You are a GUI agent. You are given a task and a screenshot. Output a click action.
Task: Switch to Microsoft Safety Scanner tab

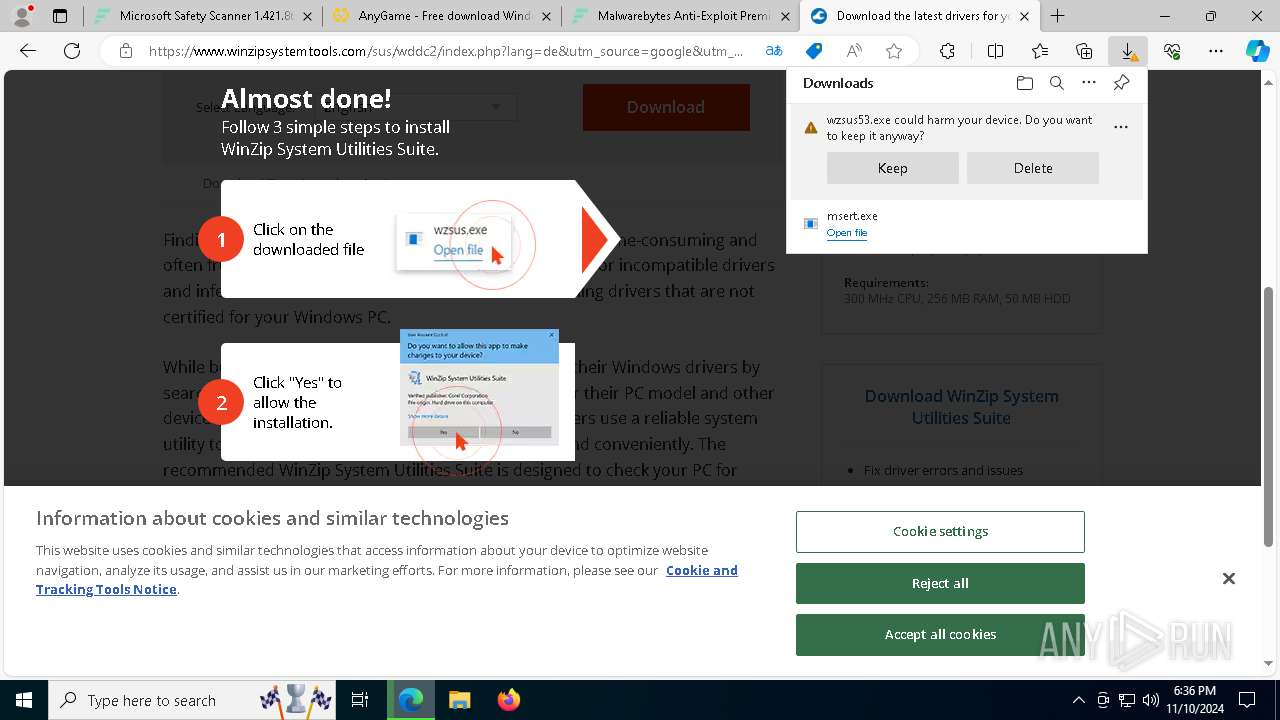195,16
